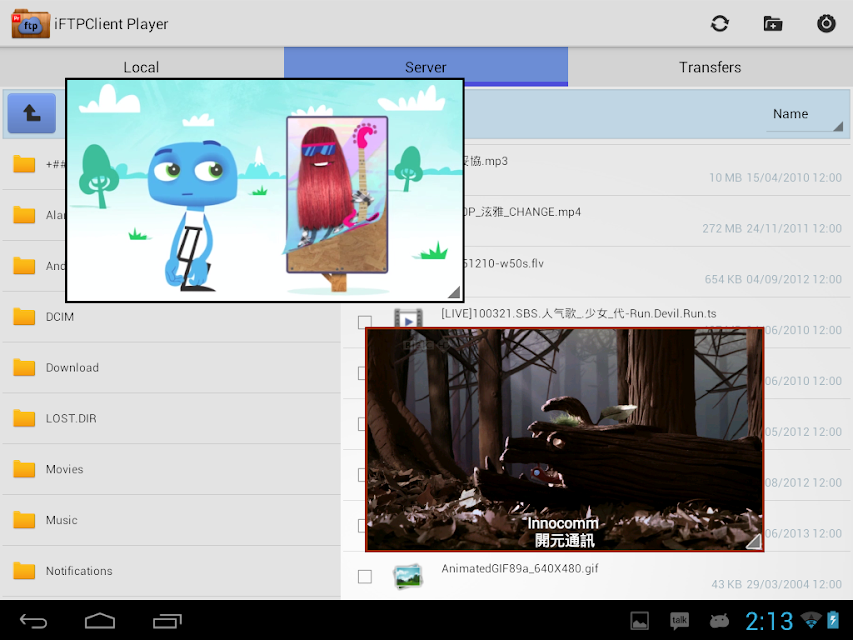
Task: Tap the Android Back navigation button
Action: (x=34, y=621)
